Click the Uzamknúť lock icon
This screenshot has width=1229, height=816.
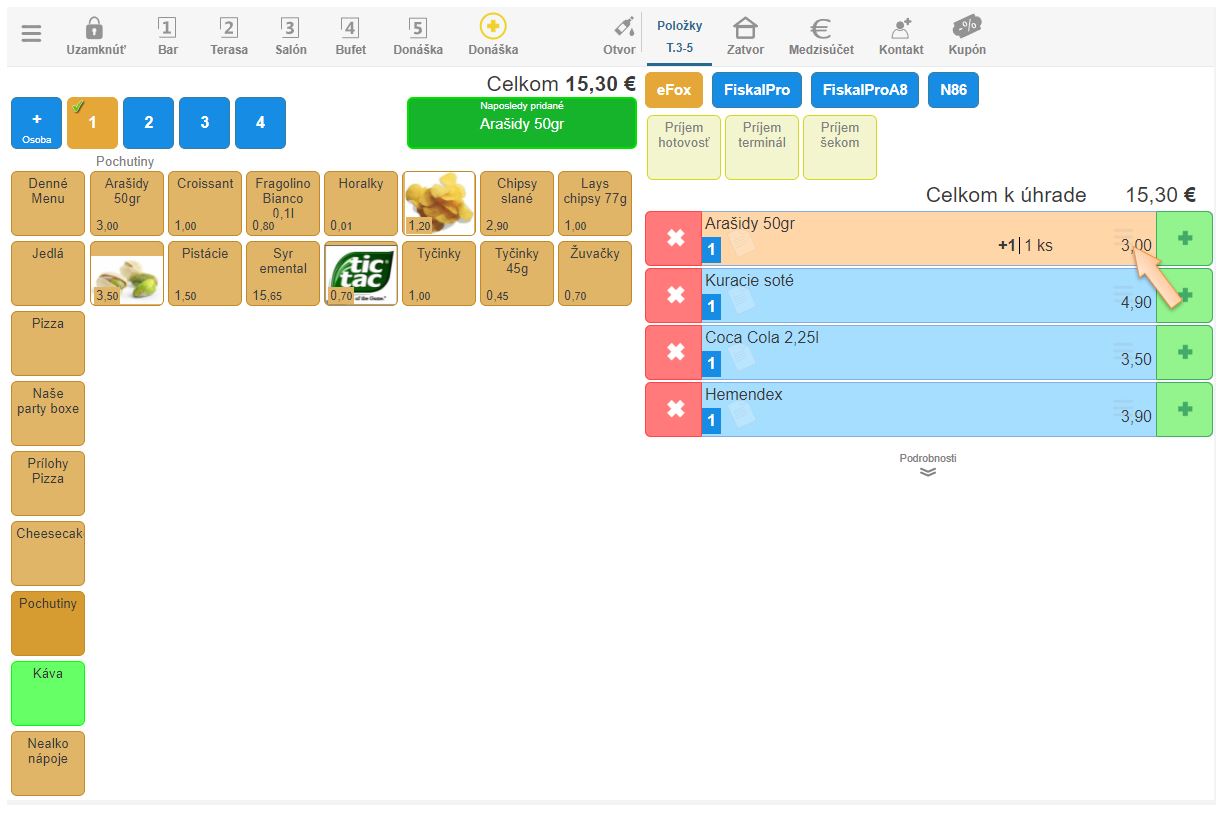pos(95,28)
